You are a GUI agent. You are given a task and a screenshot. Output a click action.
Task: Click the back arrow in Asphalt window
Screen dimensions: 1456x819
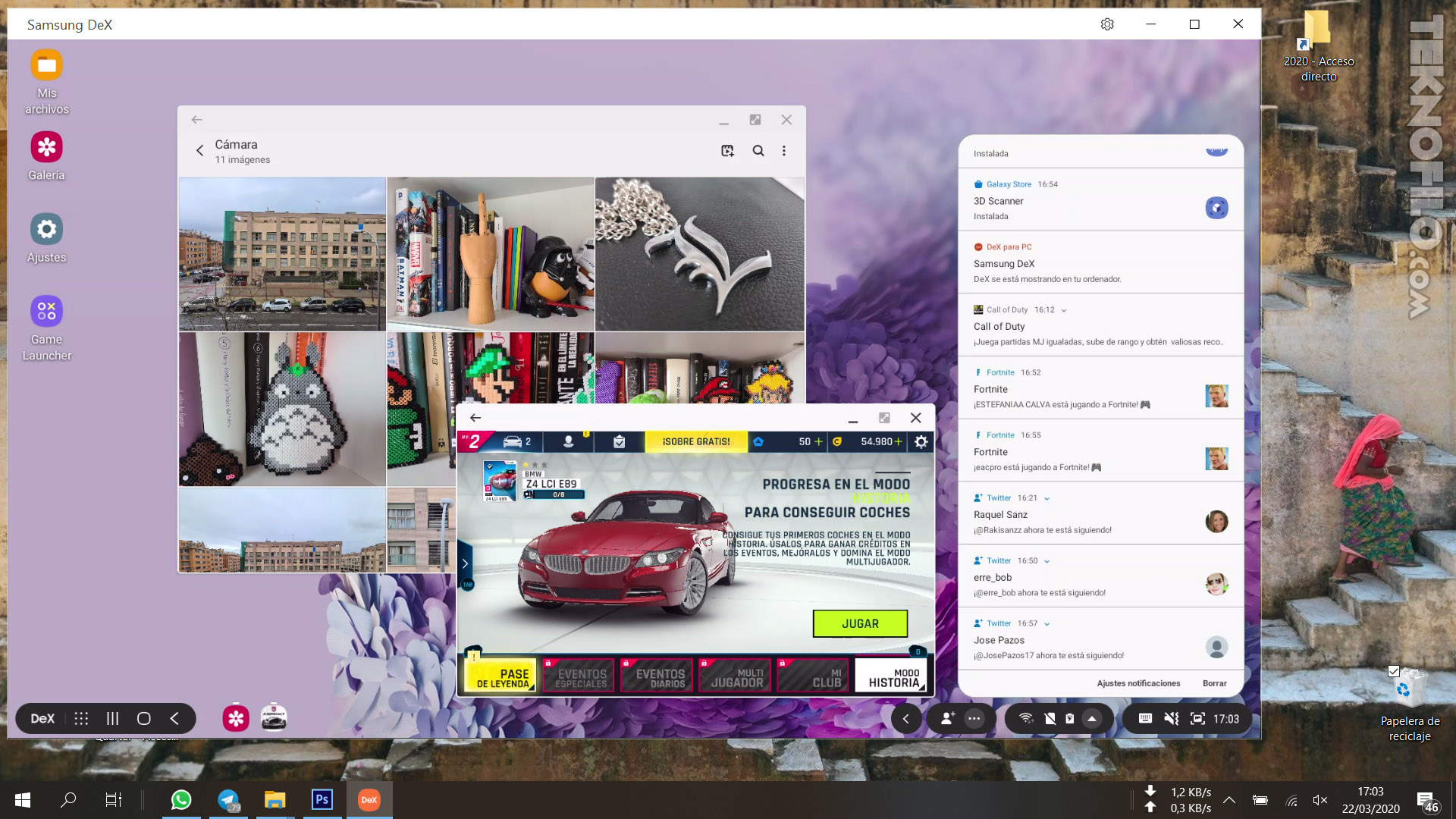475,418
